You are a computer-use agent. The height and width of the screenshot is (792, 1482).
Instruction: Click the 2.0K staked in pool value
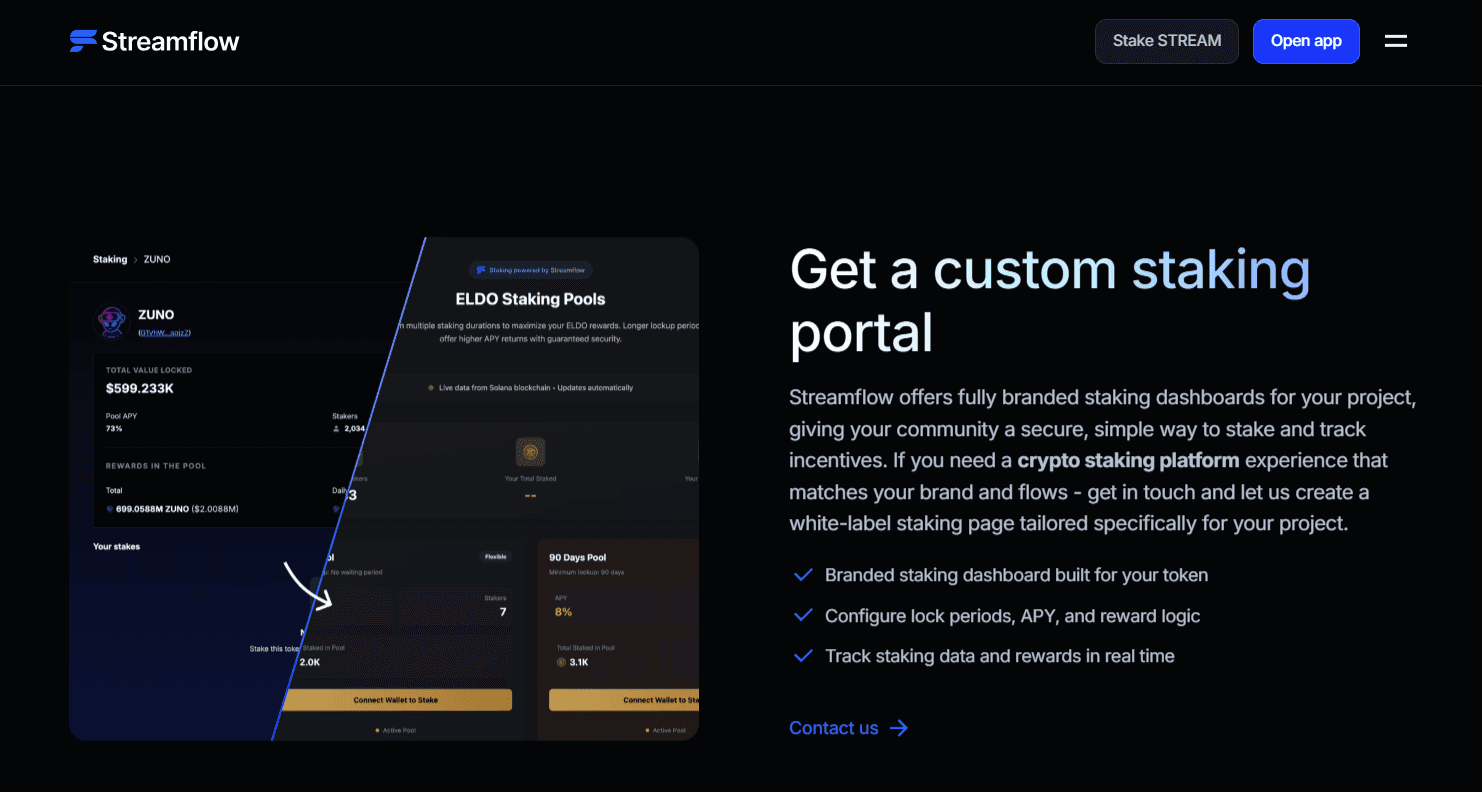click(310, 662)
